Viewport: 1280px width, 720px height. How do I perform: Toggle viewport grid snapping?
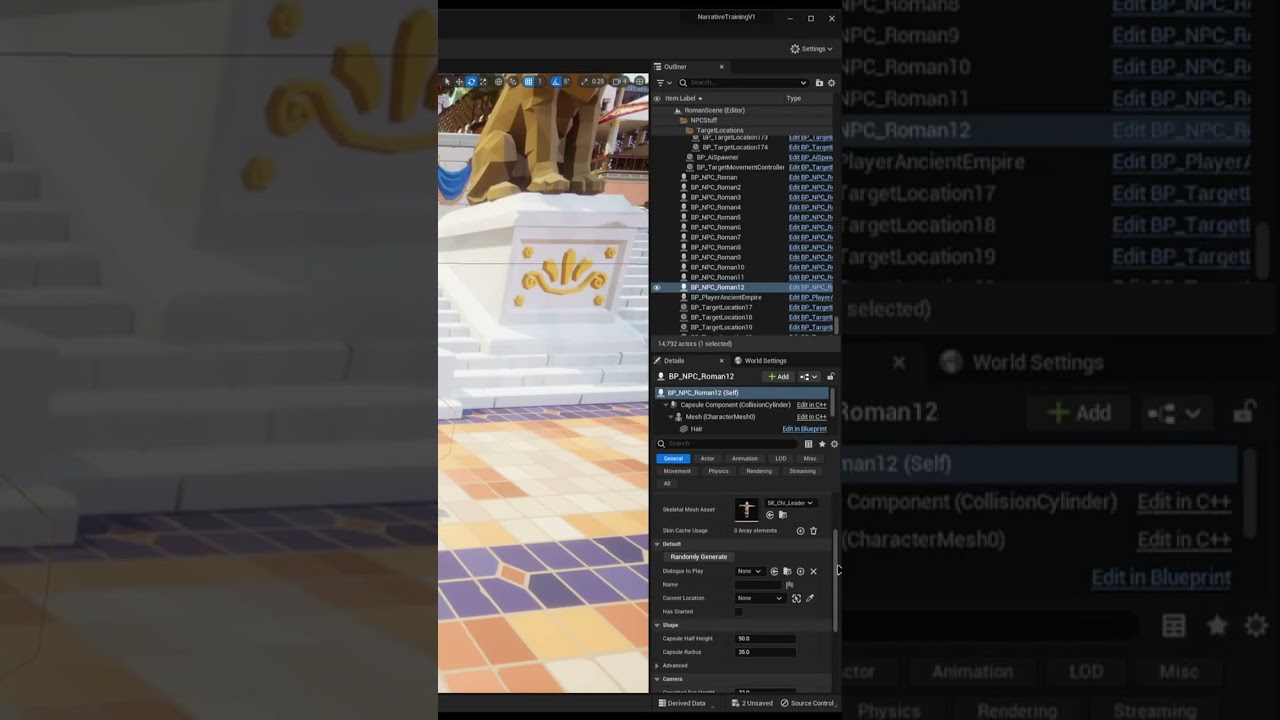[x=528, y=82]
